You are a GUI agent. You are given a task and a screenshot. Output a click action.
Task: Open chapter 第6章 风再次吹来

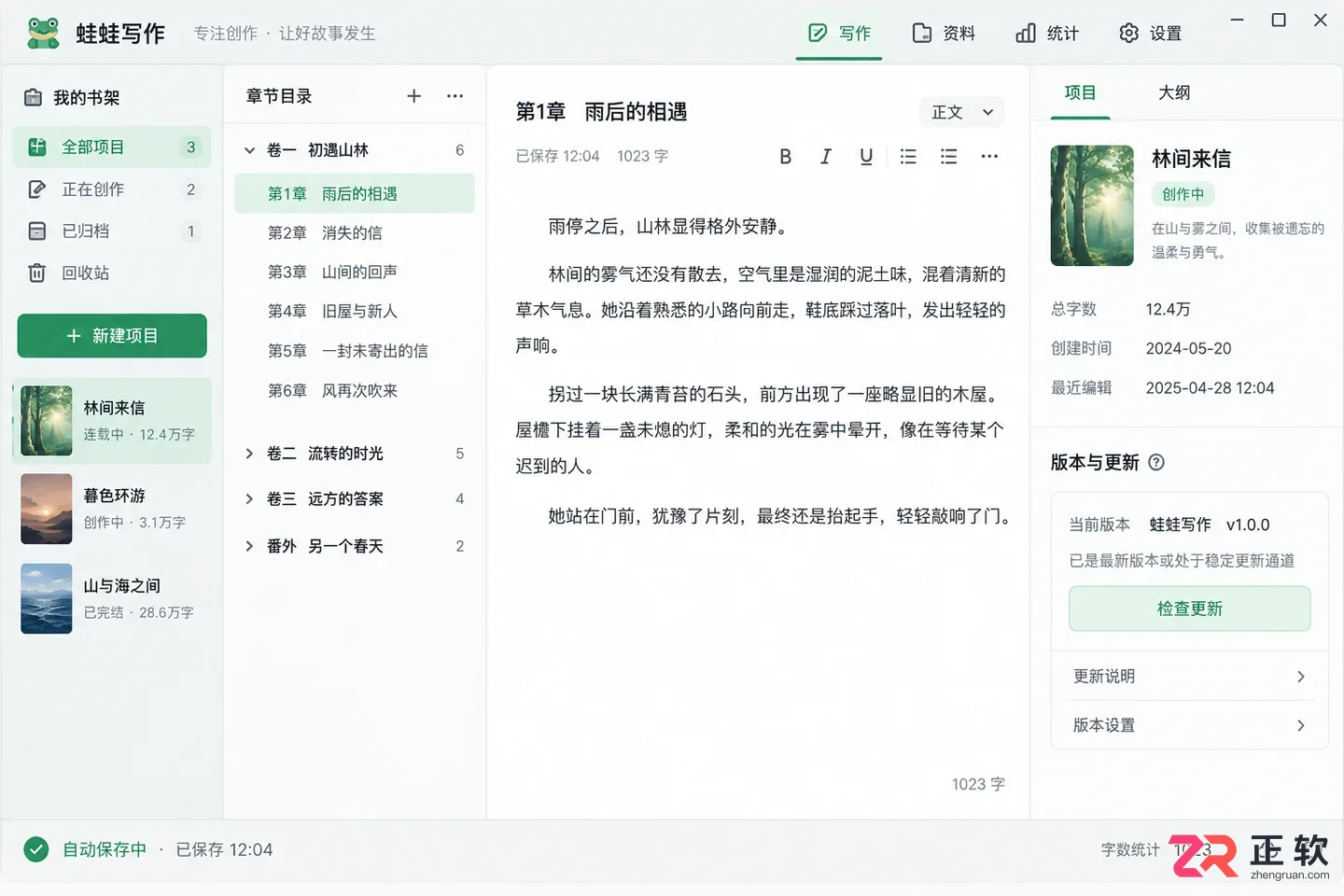(x=355, y=391)
